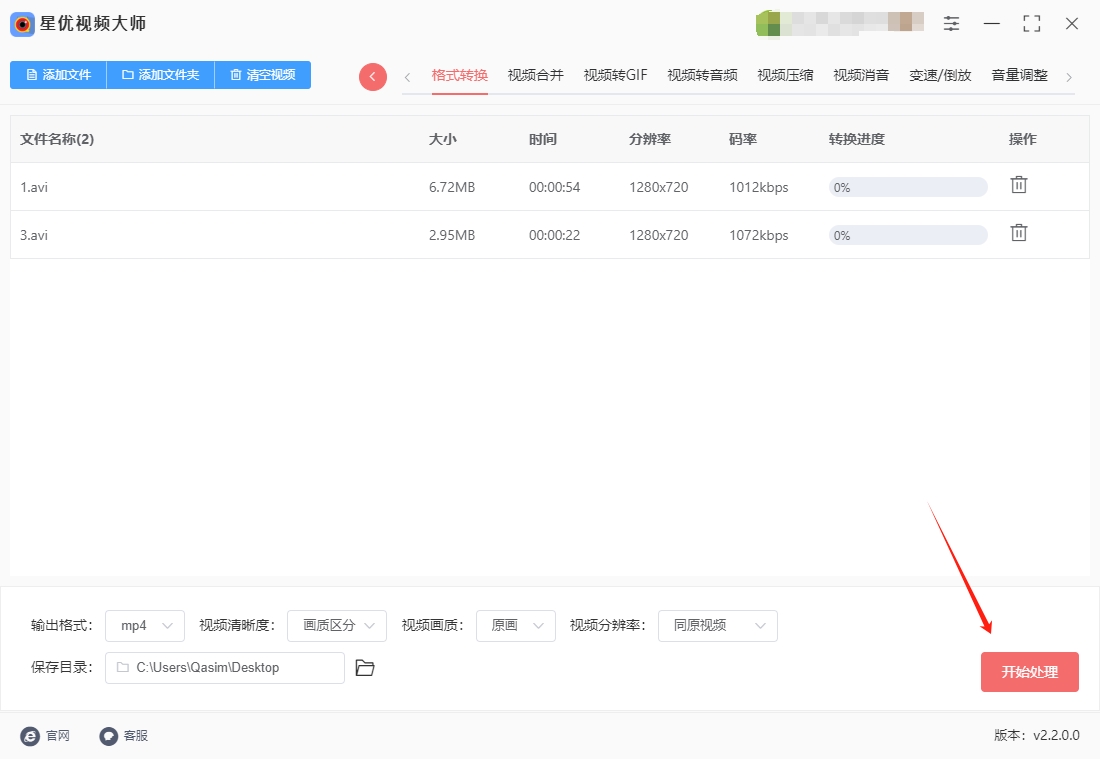This screenshot has height=760, width=1100.
Task: Click the 6.72MB size cell
Action: (x=452, y=187)
